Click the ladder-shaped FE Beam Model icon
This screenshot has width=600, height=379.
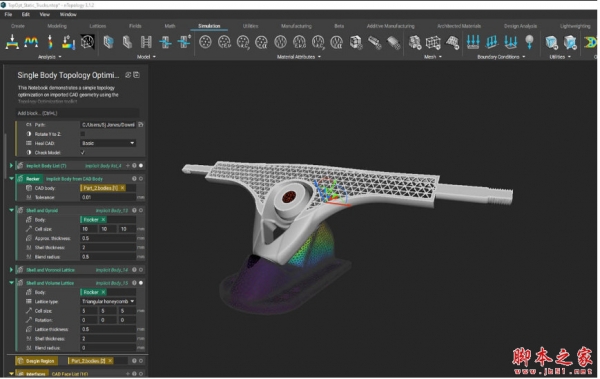click(x=146, y=41)
